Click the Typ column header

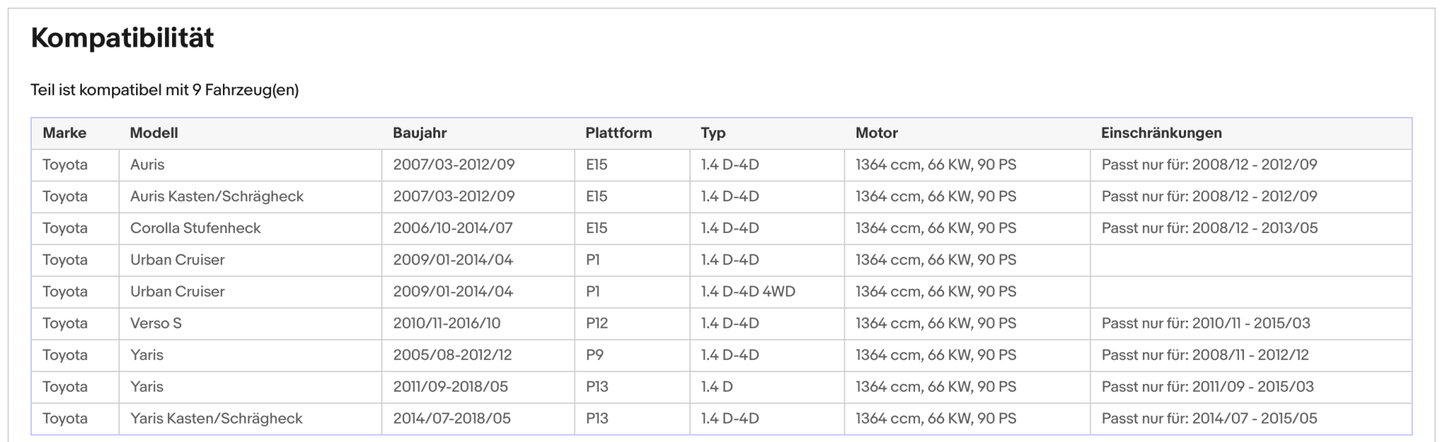tap(713, 133)
